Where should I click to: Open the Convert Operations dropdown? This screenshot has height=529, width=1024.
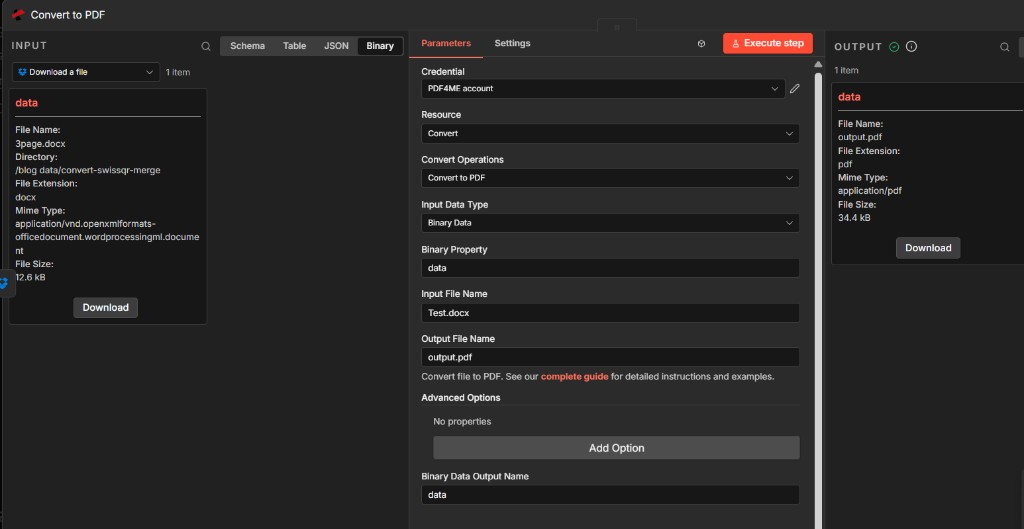pyautogui.click(x=610, y=178)
